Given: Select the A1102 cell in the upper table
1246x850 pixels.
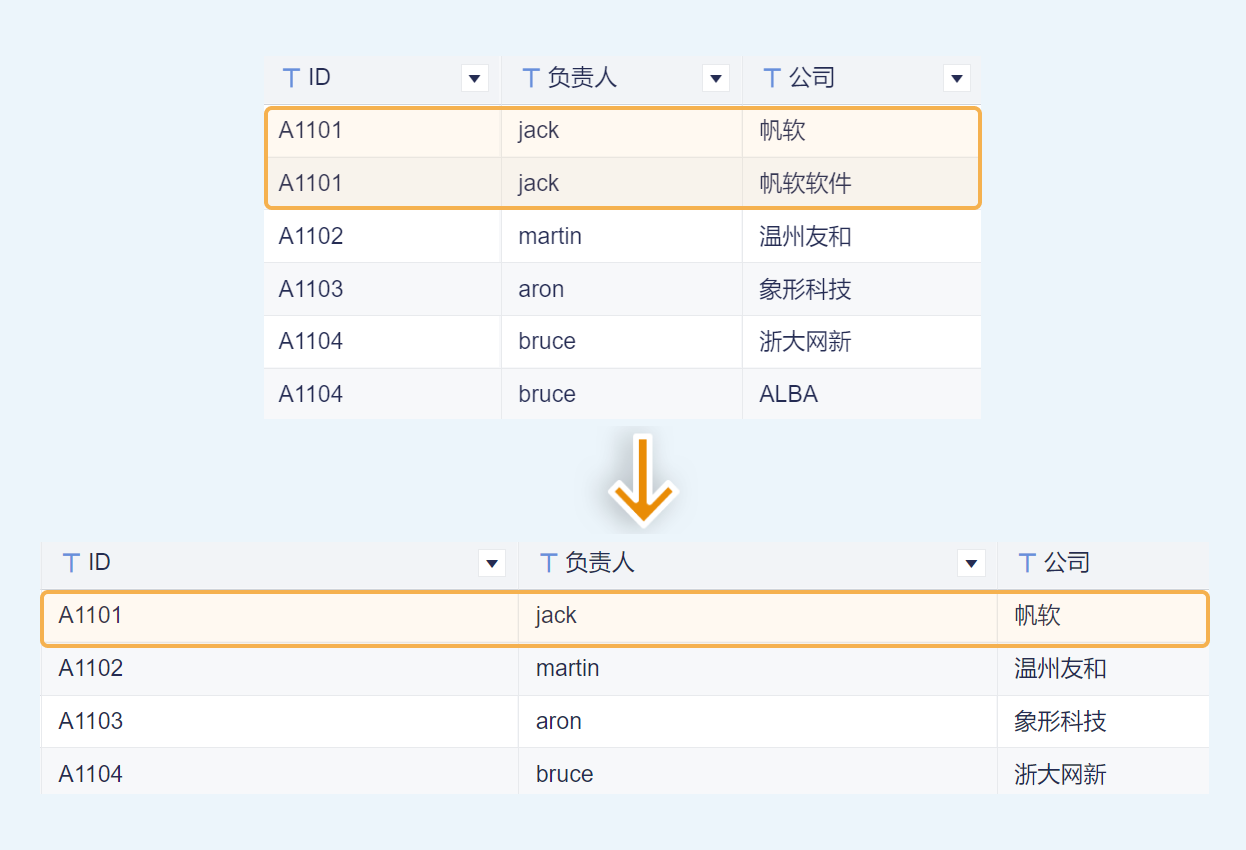Looking at the screenshot, I should [311, 237].
